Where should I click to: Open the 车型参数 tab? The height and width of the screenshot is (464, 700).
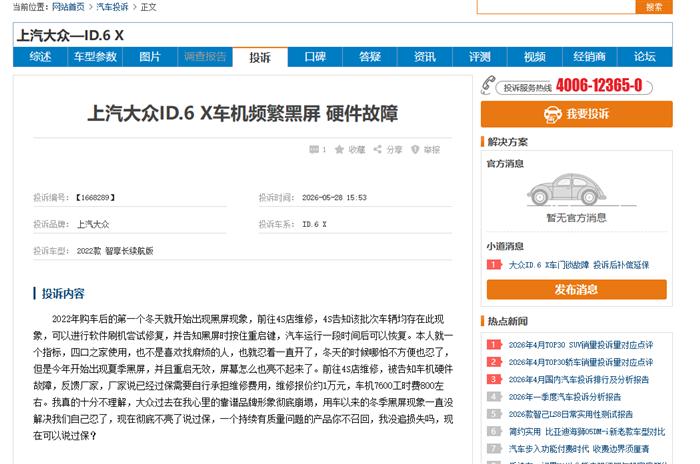click(x=95, y=57)
